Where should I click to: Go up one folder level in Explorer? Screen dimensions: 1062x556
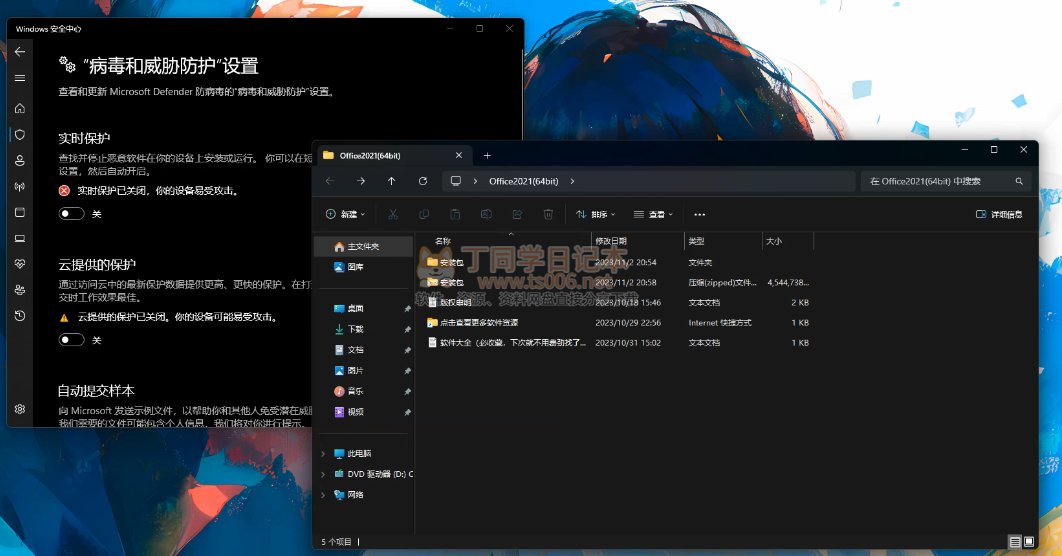click(x=391, y=181)
